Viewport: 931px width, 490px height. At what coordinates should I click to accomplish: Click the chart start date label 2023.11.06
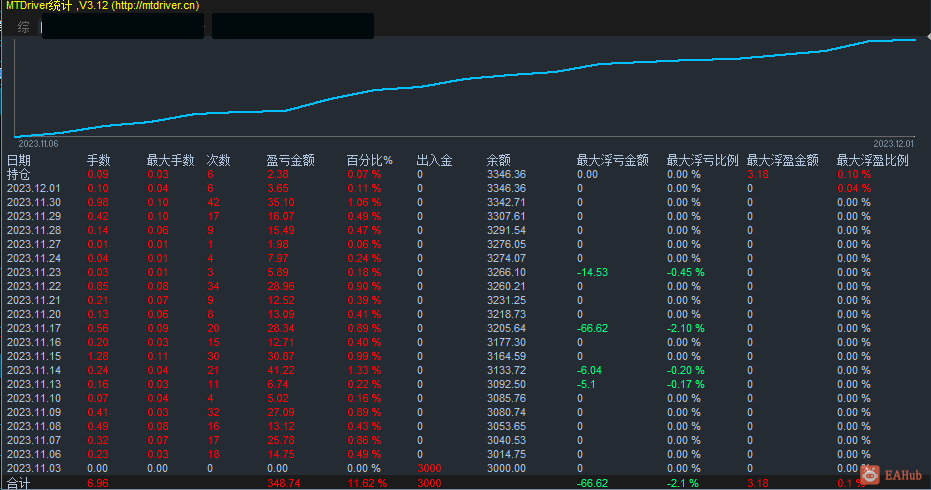(x=39, y=144)
